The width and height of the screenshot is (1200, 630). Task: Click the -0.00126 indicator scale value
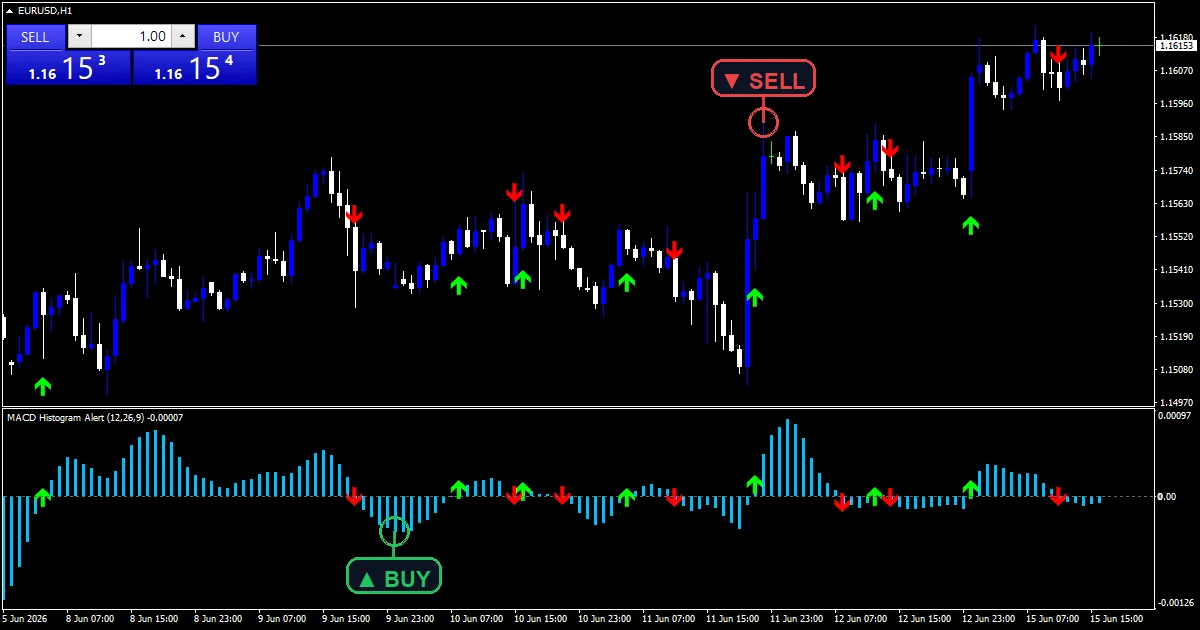click(1175, 602)
